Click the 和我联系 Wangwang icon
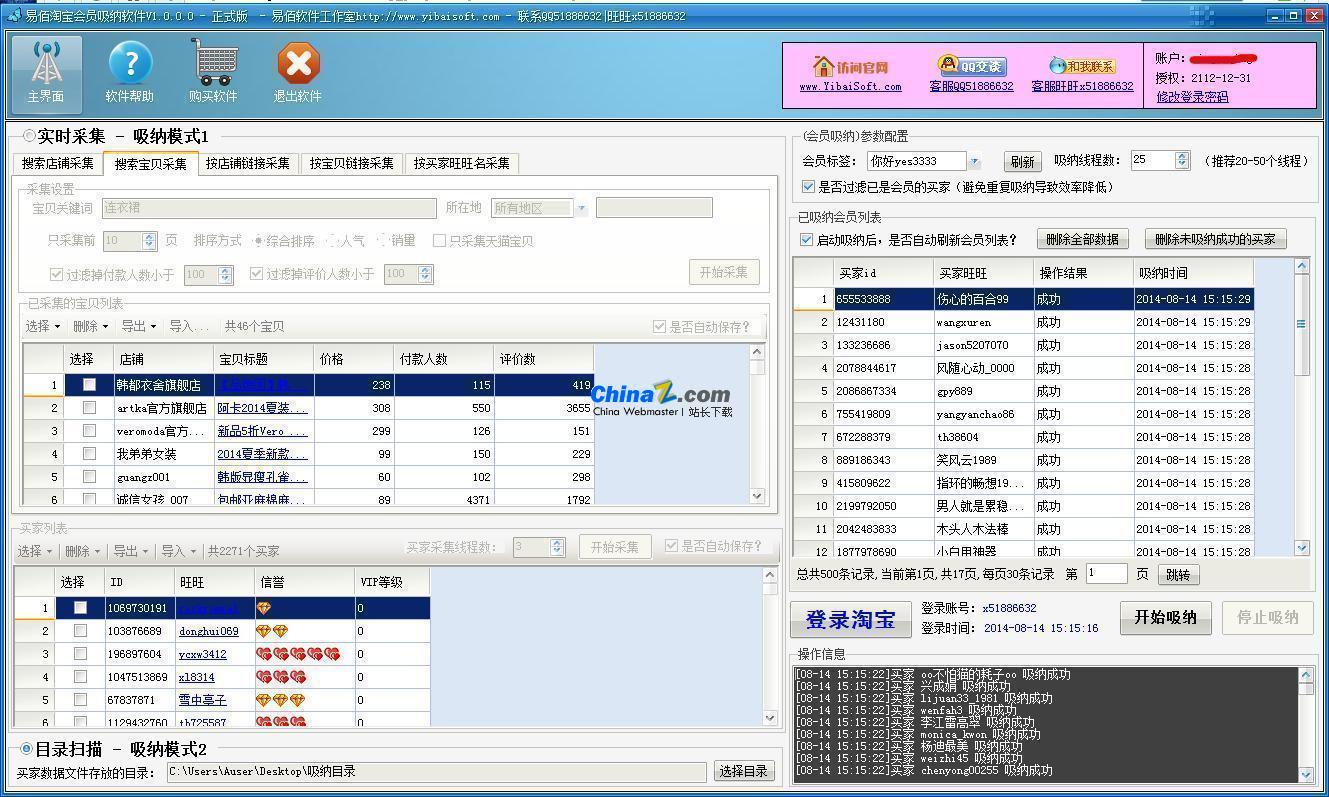 pyautogui.click(x=1081, y=66)
